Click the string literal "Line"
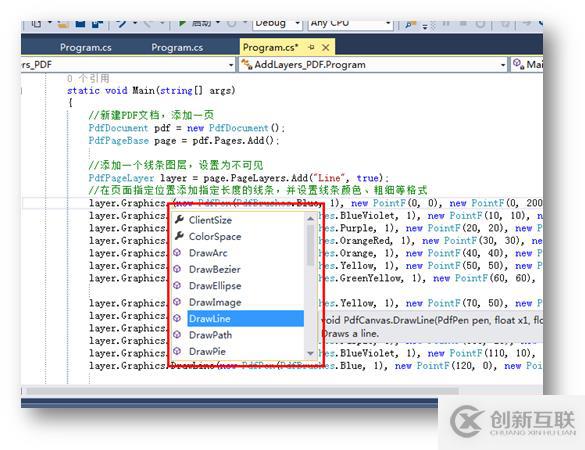 329,178
